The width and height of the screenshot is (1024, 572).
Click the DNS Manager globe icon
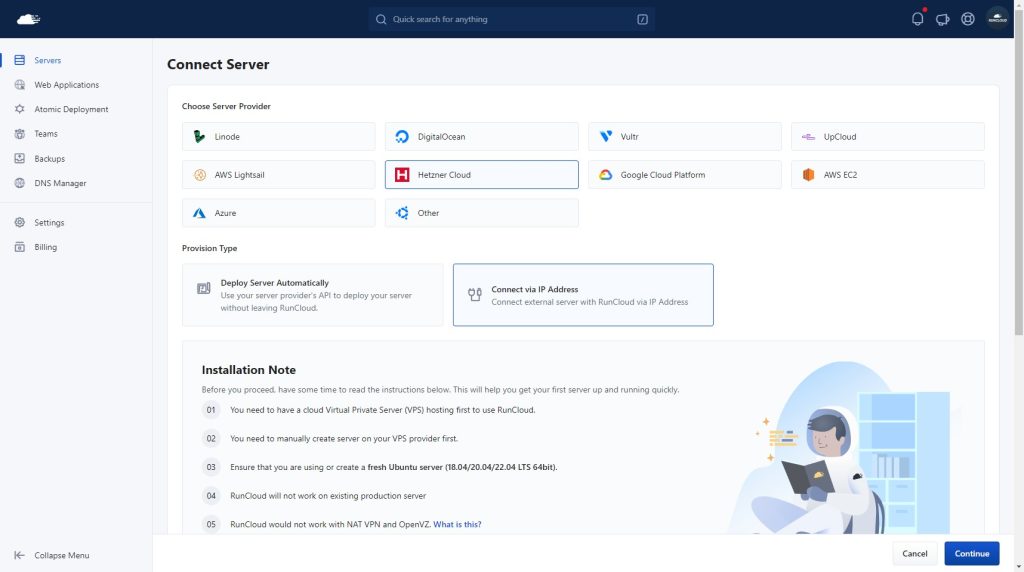(20, 183)
